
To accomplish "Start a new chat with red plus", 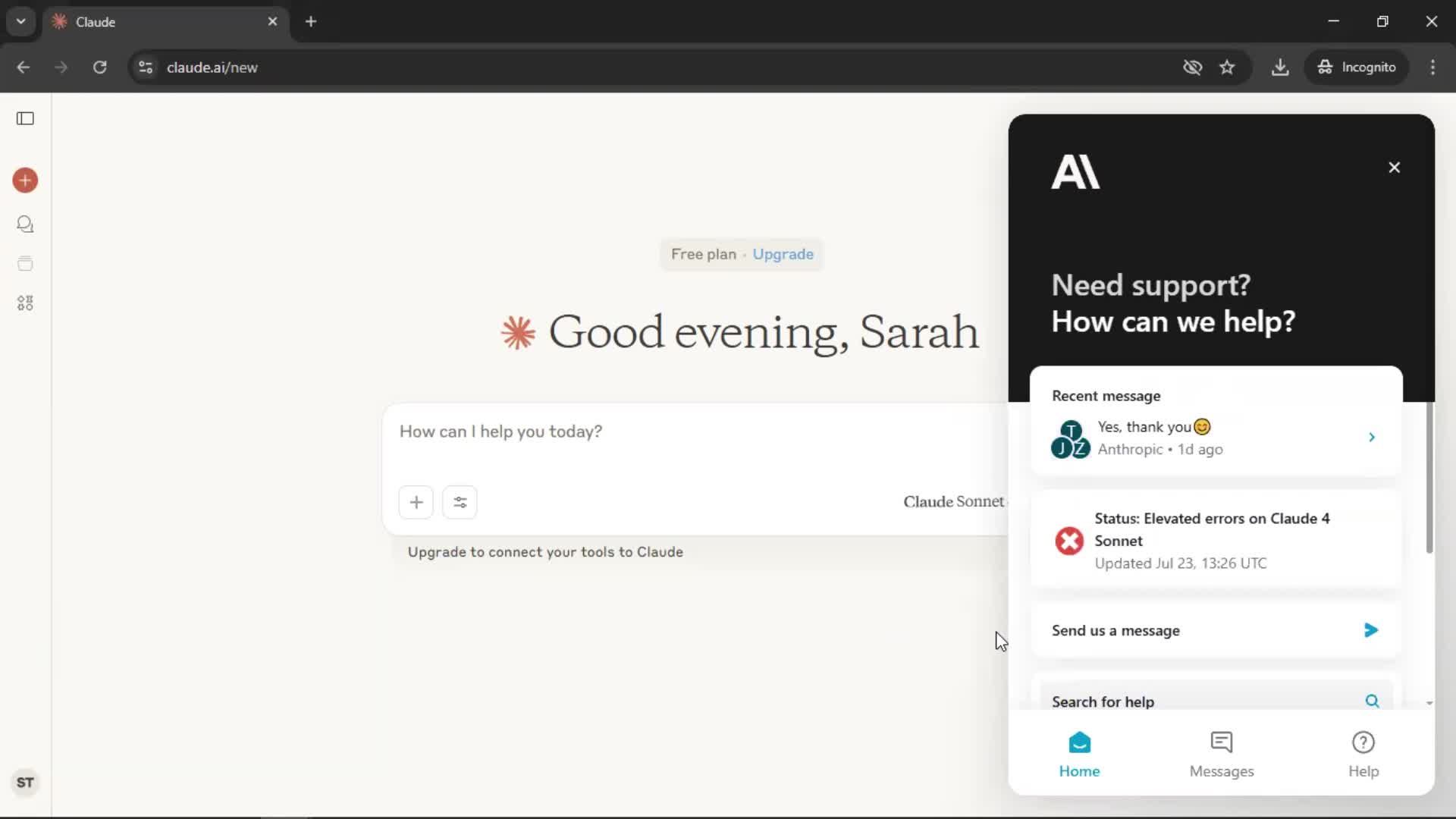I will [25, 180].
